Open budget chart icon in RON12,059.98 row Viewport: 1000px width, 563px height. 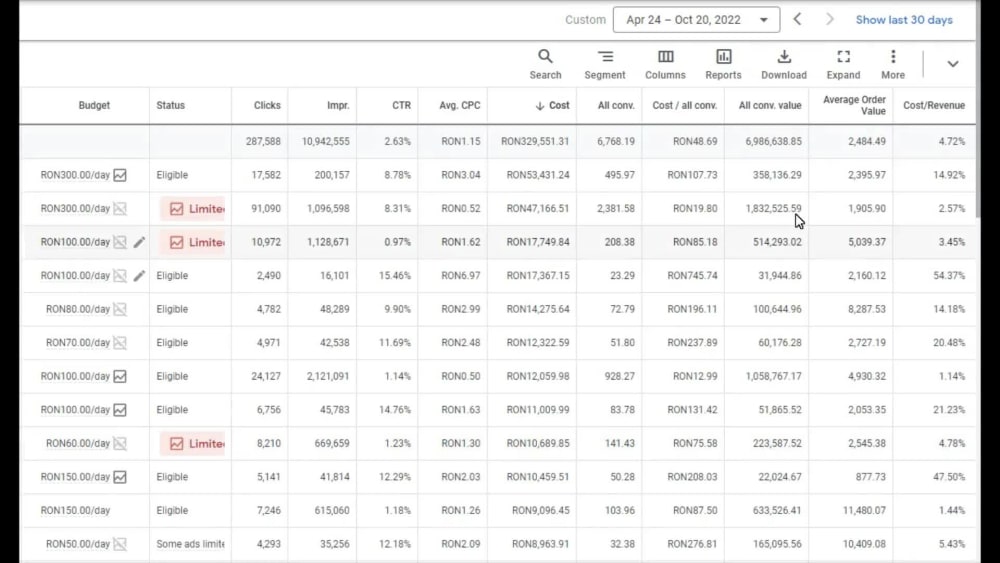(120, 376)
